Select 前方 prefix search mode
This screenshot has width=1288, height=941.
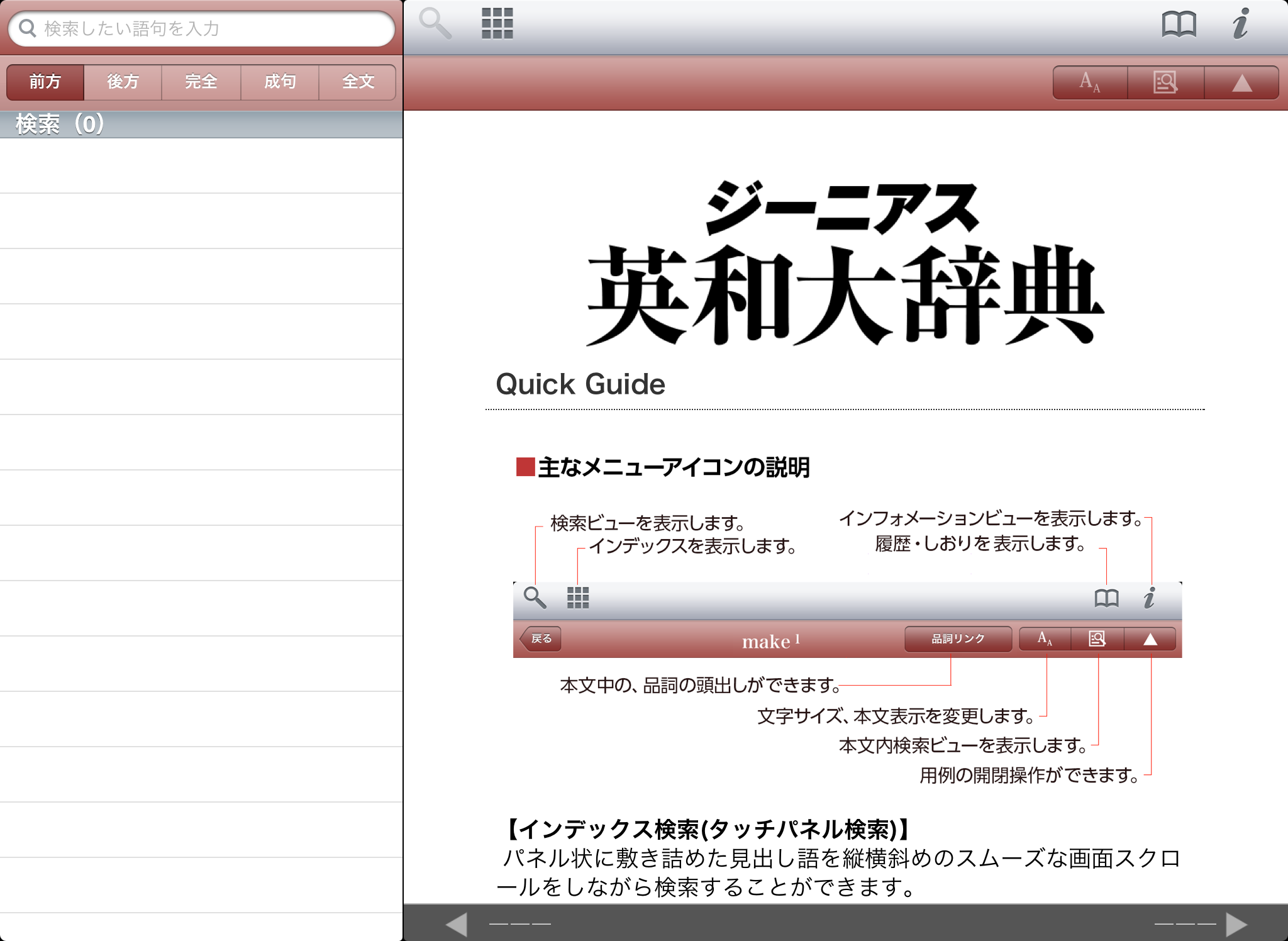pos(45,82)
